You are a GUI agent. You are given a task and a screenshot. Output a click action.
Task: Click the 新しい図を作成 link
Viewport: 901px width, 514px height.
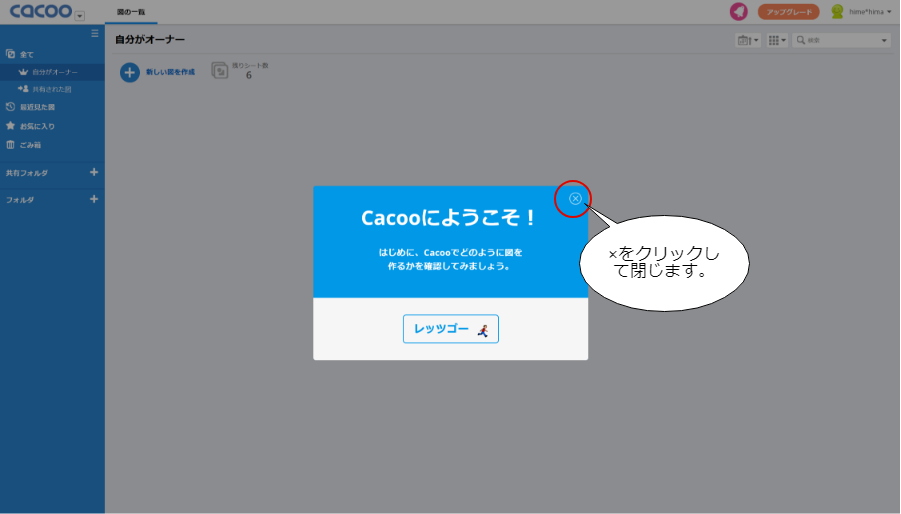[170, 72]
